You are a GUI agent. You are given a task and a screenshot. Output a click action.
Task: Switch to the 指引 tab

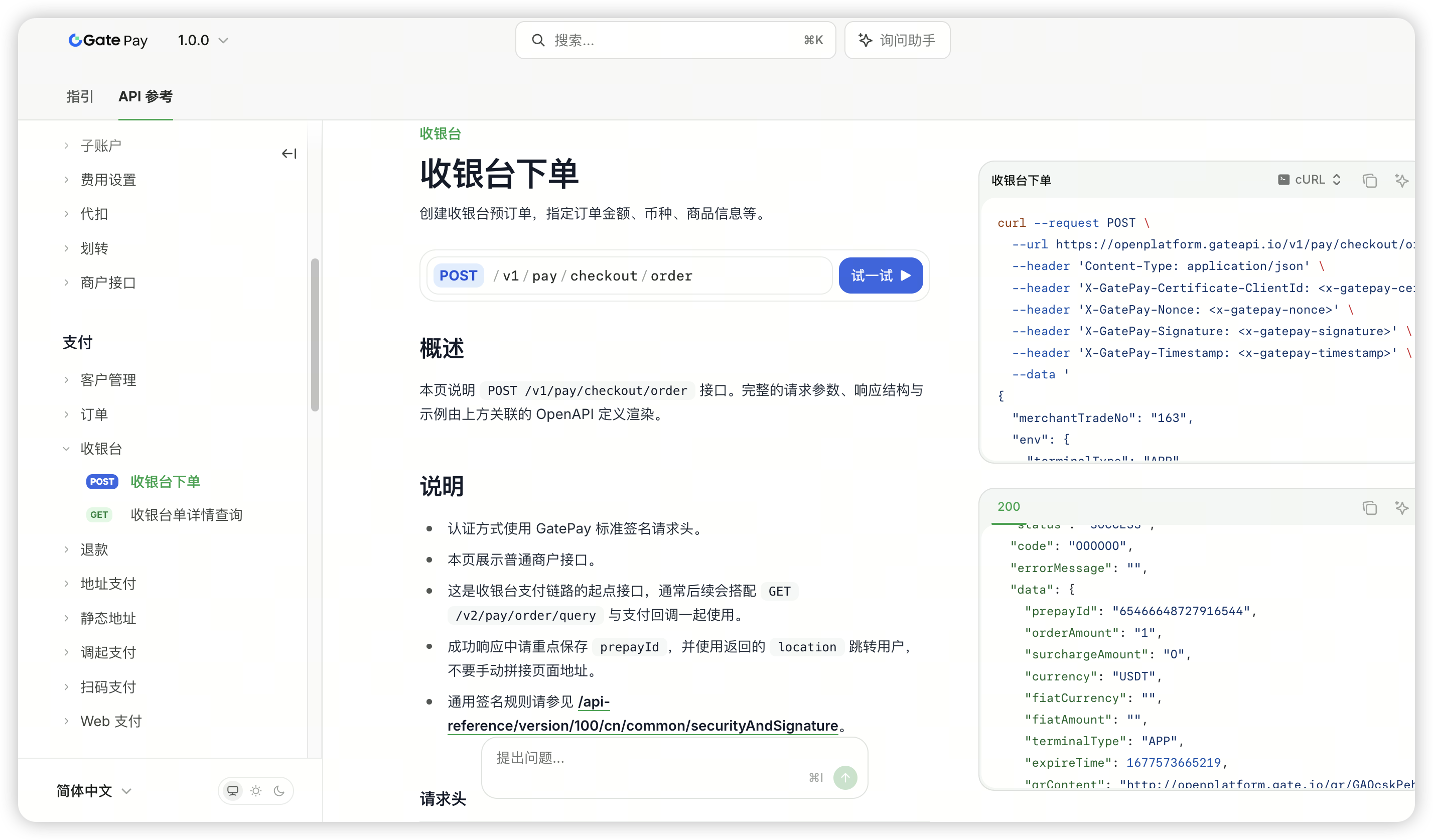coord(80,97)
